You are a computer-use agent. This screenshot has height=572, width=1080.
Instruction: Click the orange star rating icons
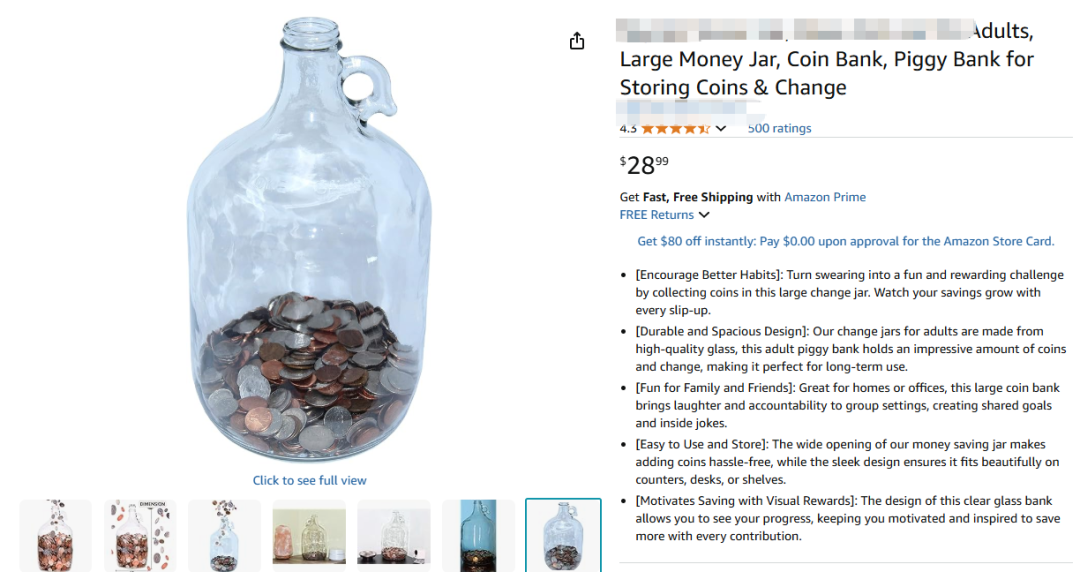click(675, 128)
